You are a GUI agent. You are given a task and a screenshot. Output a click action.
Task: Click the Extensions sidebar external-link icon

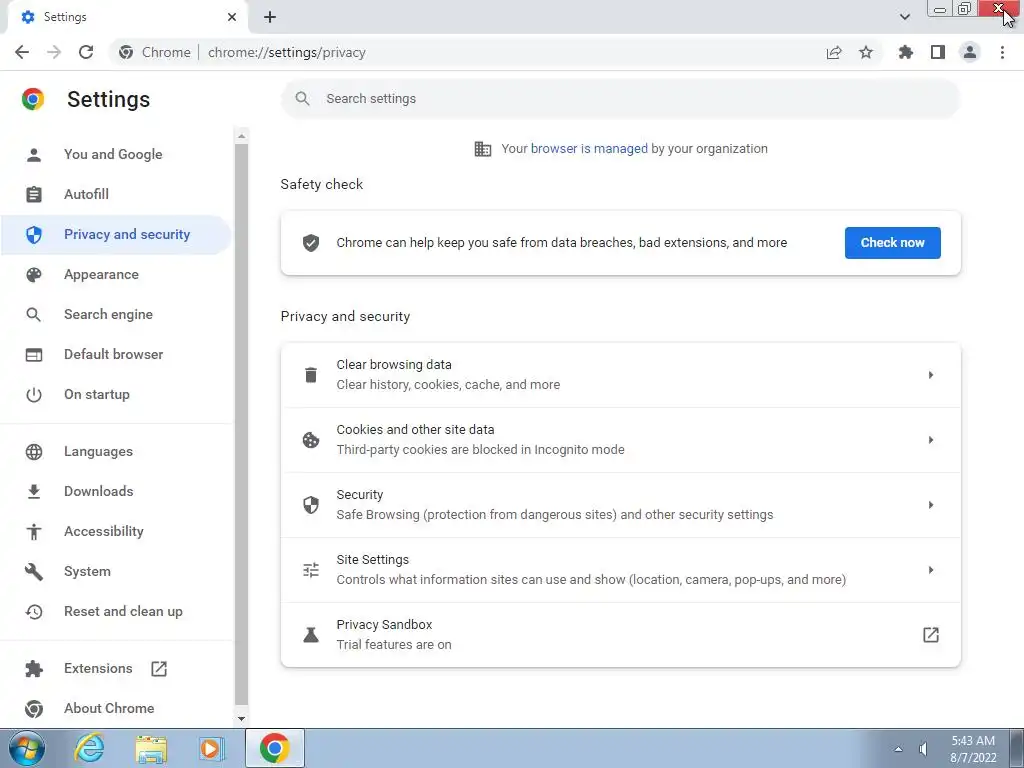click(x=159, y=669)
